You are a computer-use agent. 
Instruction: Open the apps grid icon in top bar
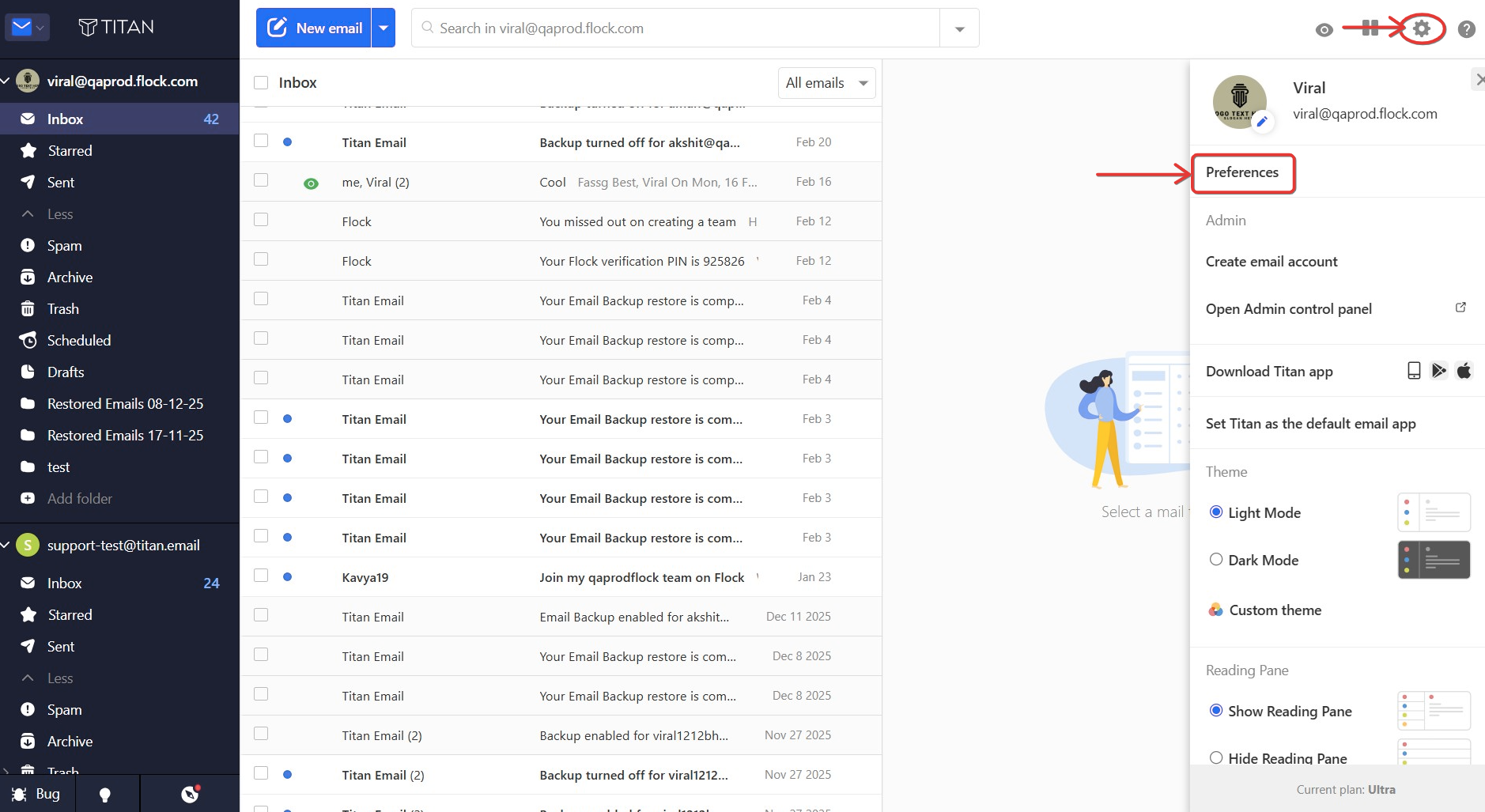[1370, 28]
